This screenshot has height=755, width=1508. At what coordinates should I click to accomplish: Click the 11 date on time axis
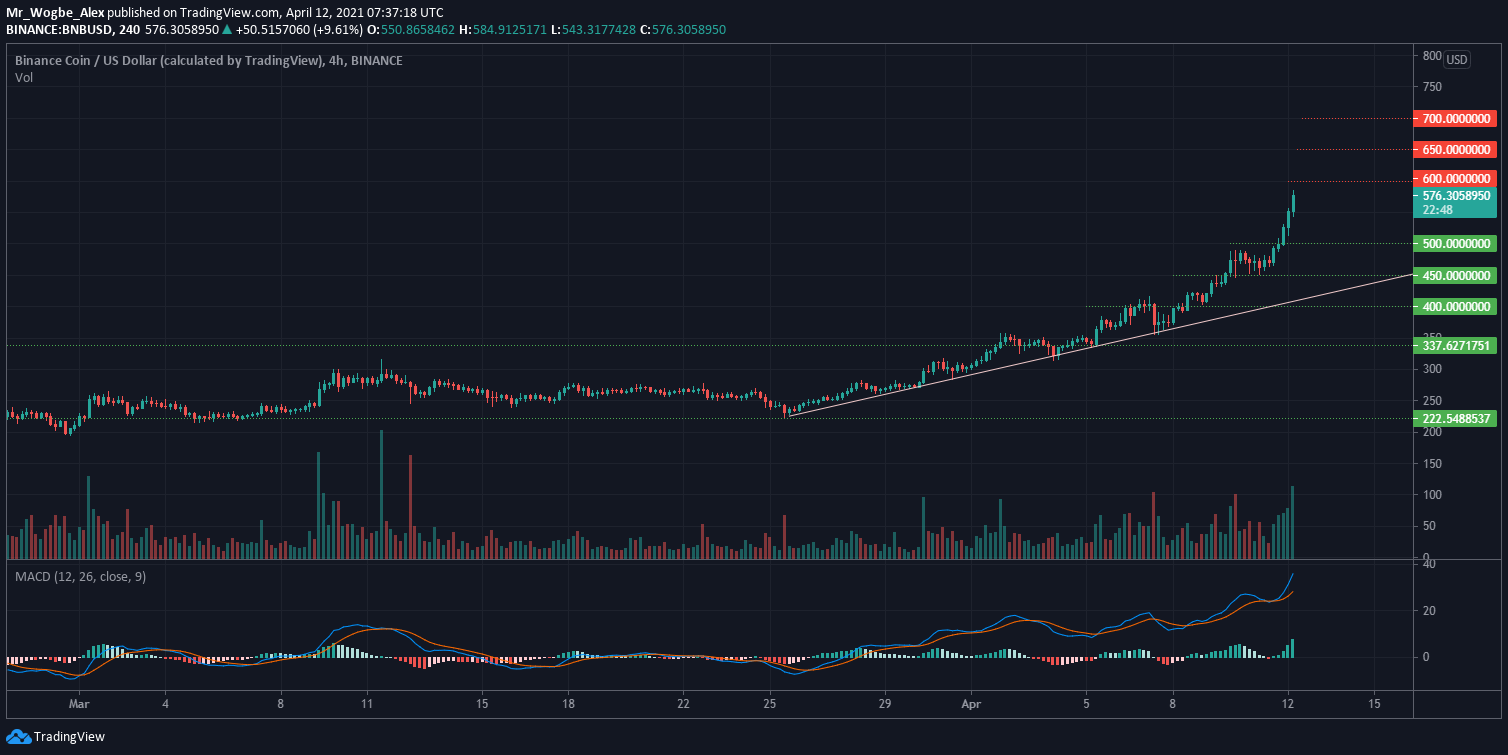(367, 704)
